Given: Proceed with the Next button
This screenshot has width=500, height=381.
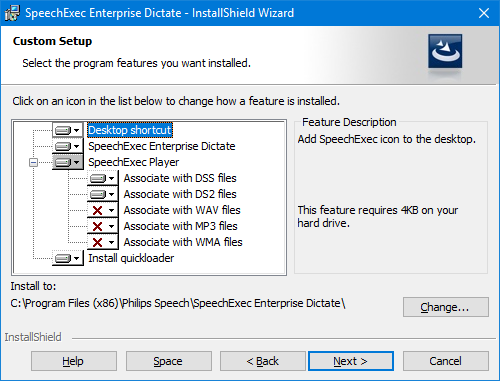Looking at the screenshot, I should tap(351, 361).
